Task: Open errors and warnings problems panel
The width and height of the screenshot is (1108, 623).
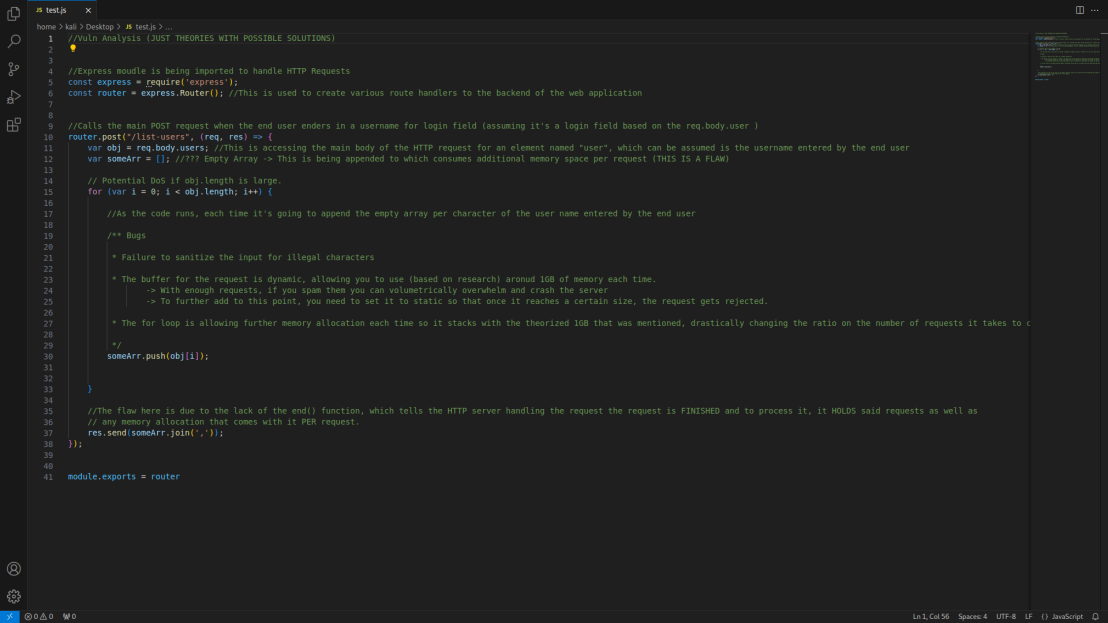Action: [x=39, y=617]
